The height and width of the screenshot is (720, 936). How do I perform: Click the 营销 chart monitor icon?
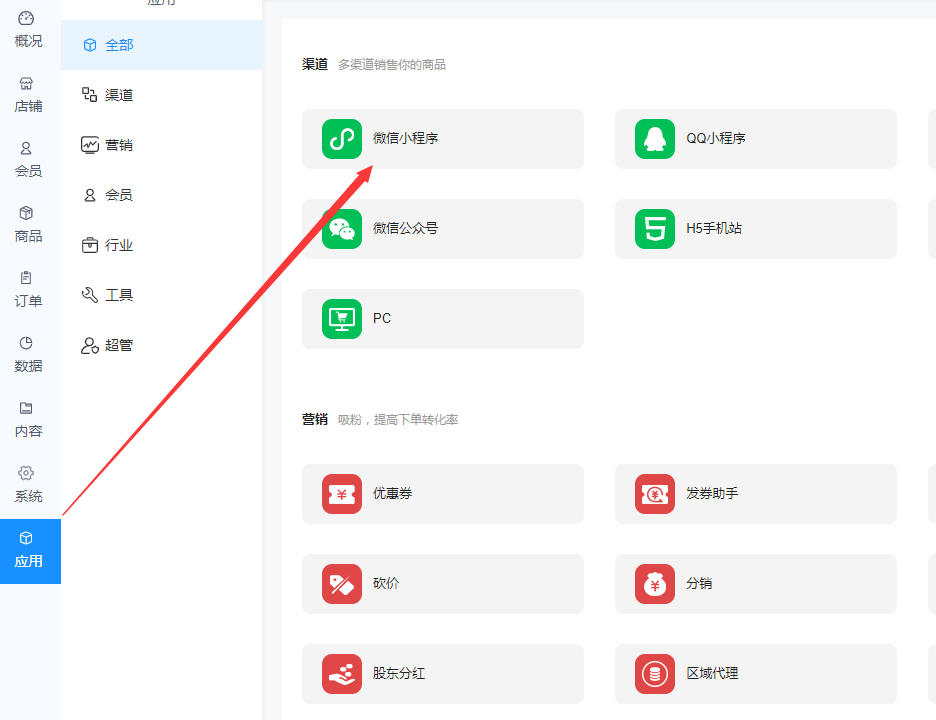pos(90,144)
